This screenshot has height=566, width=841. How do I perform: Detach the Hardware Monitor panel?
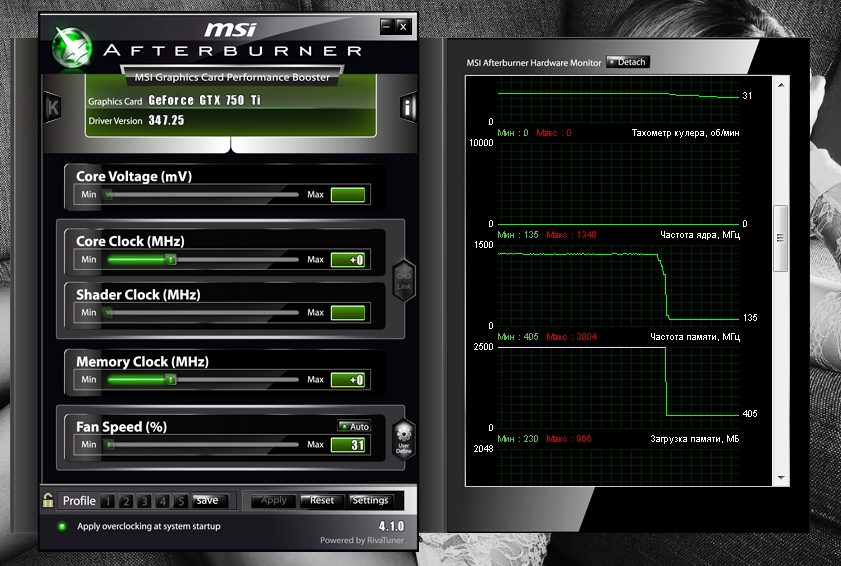tap(628, 62)
